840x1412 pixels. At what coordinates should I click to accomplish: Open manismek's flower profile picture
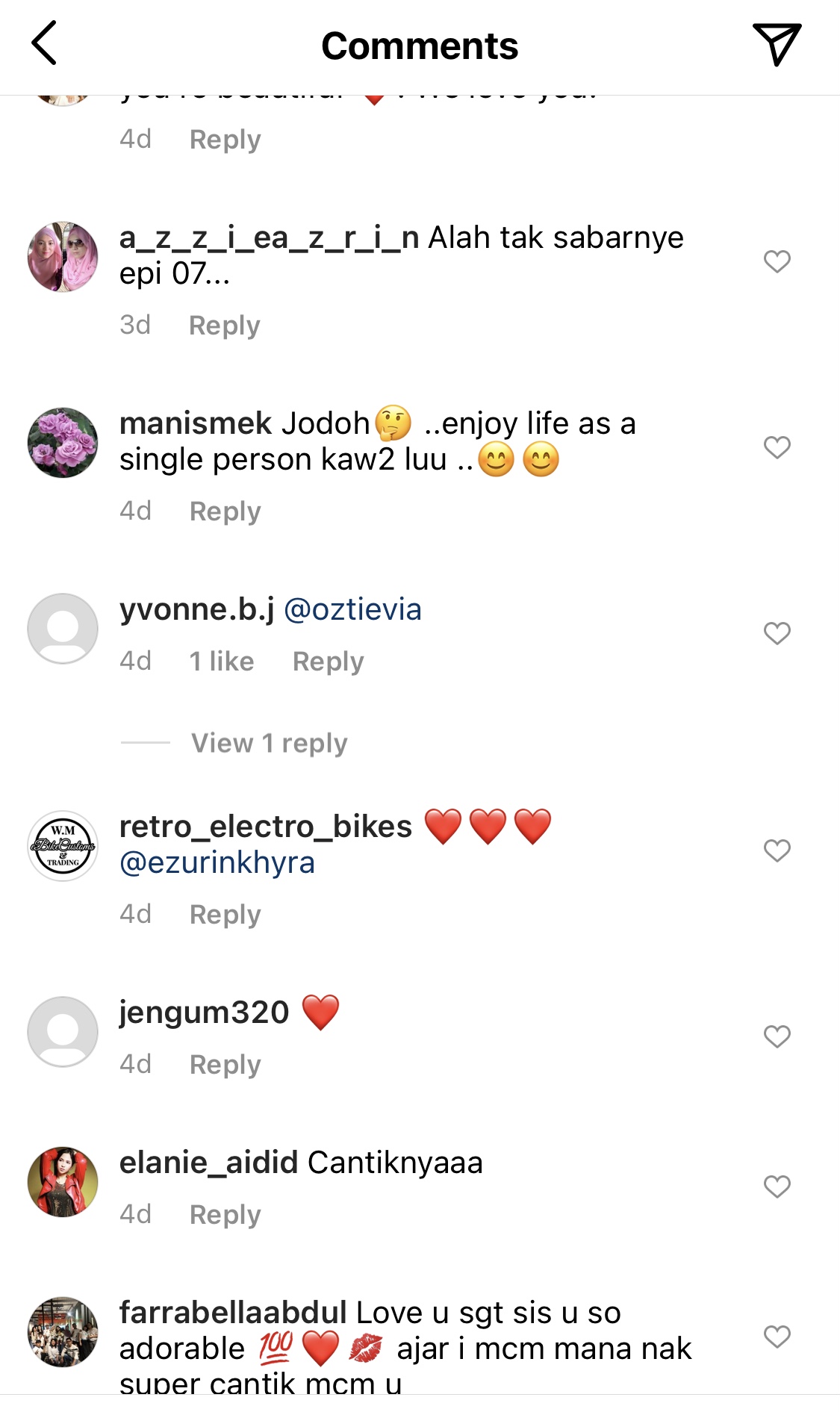63,442
